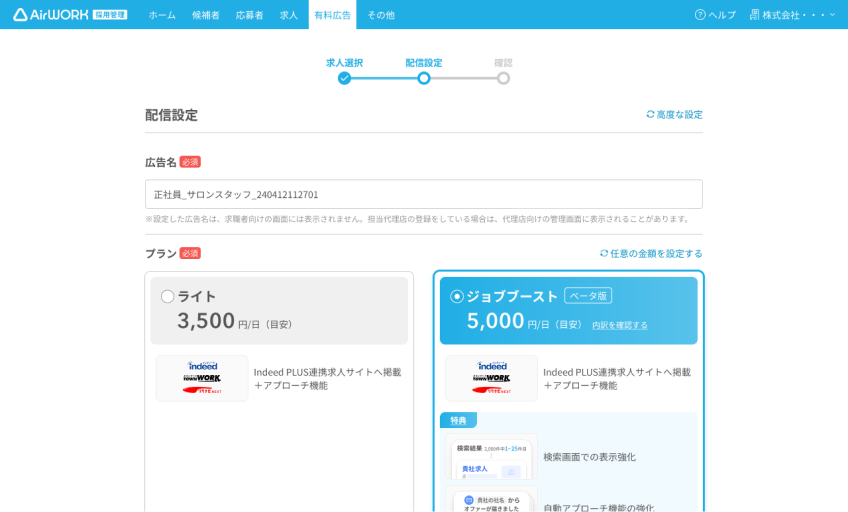Open the その他 menu

coord(381,15)
